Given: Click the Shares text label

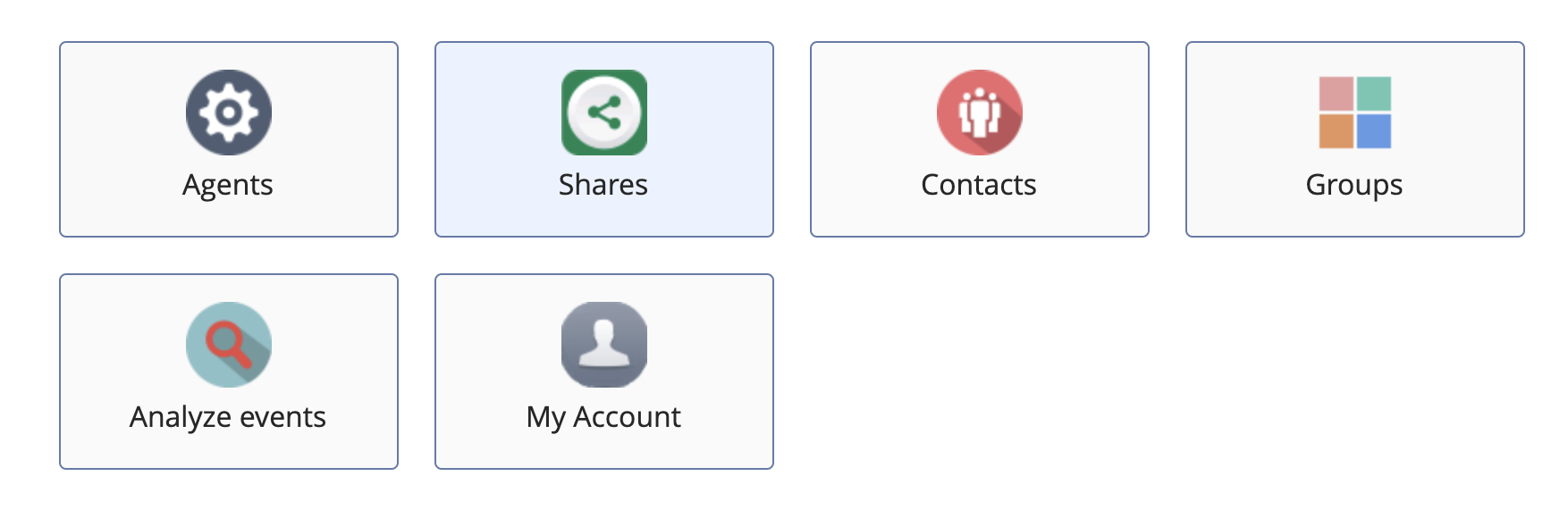Looking at the screenshot, I should (603, 185).
